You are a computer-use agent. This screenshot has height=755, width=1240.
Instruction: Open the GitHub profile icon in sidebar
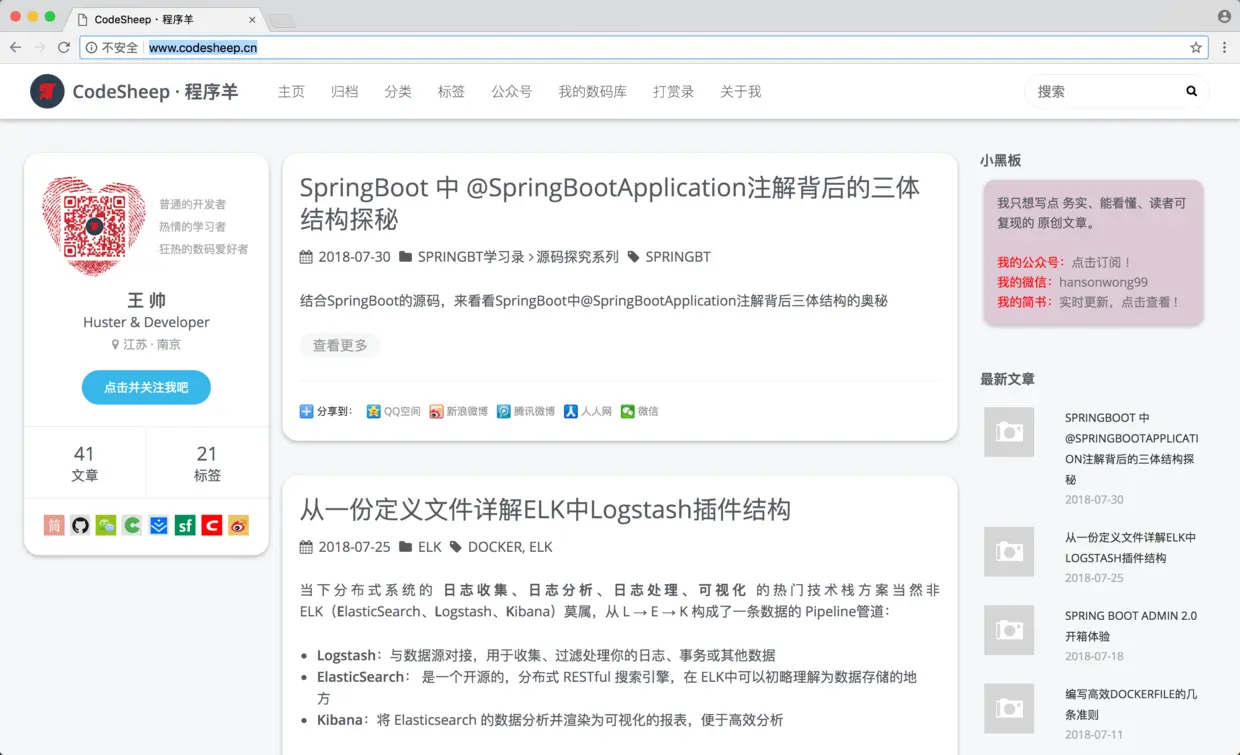pos(80,524)
